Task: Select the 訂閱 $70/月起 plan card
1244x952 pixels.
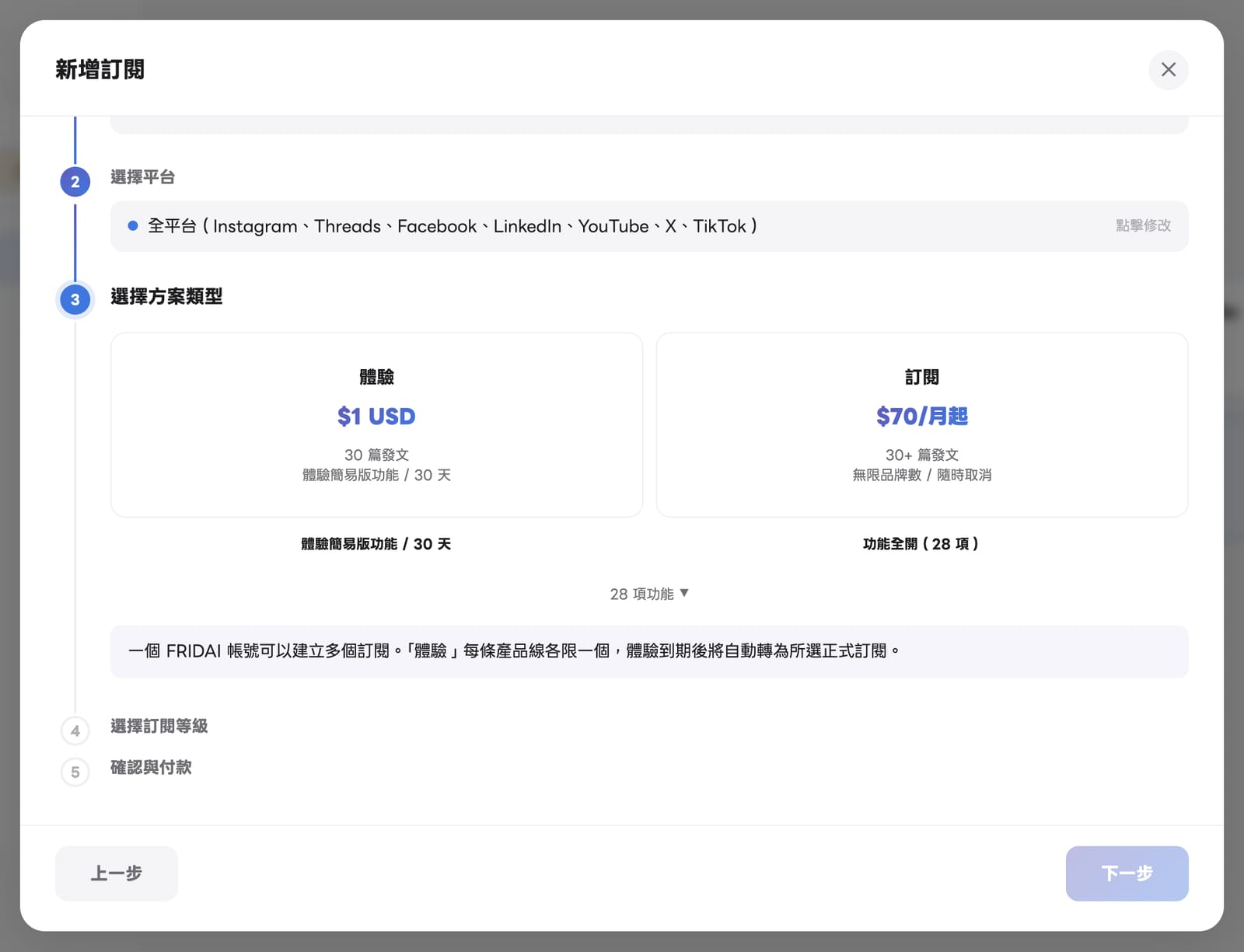Action: [922, 425]
